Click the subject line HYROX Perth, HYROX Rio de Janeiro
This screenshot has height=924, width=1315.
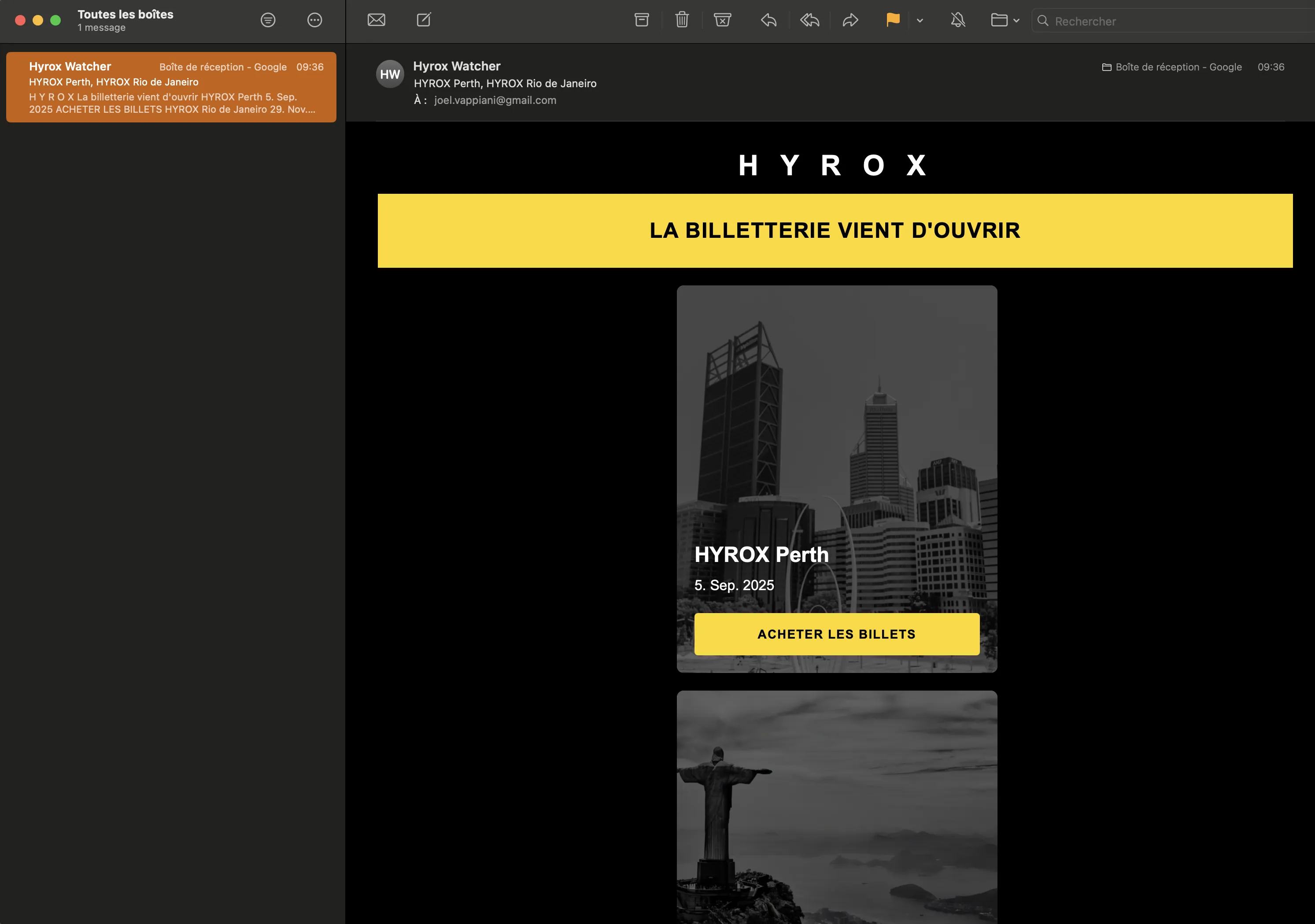click(x=505, y=84)
